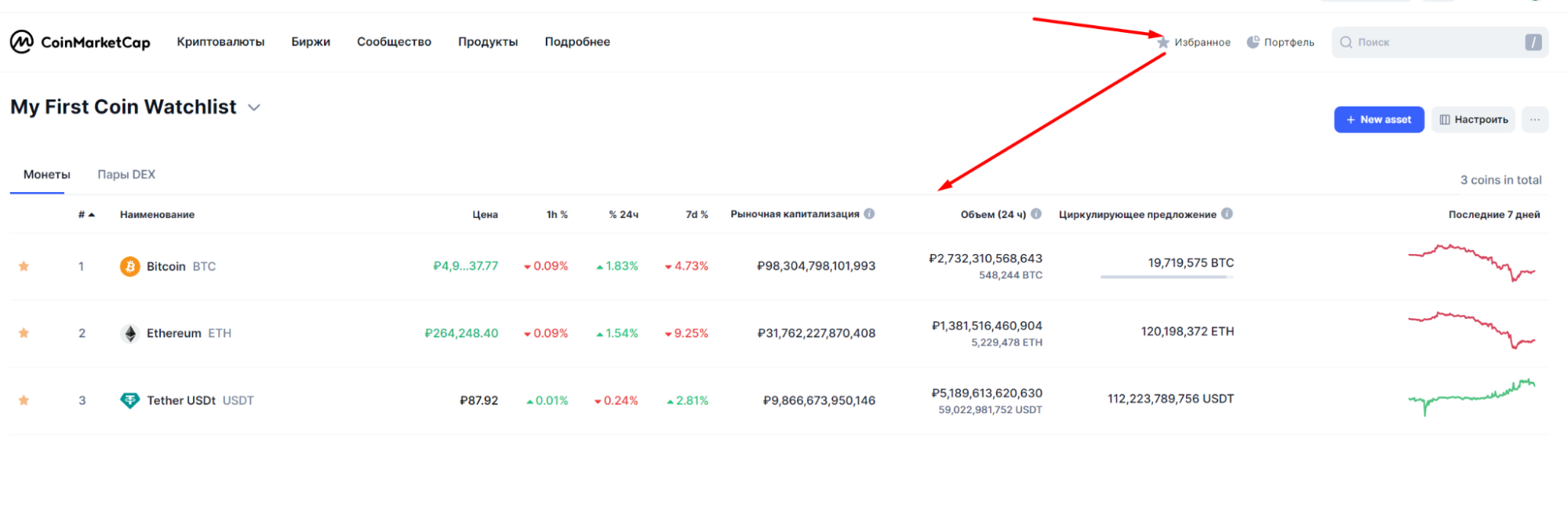
Task: Click the Bitcoin coin logo
Action: (129, 266)
